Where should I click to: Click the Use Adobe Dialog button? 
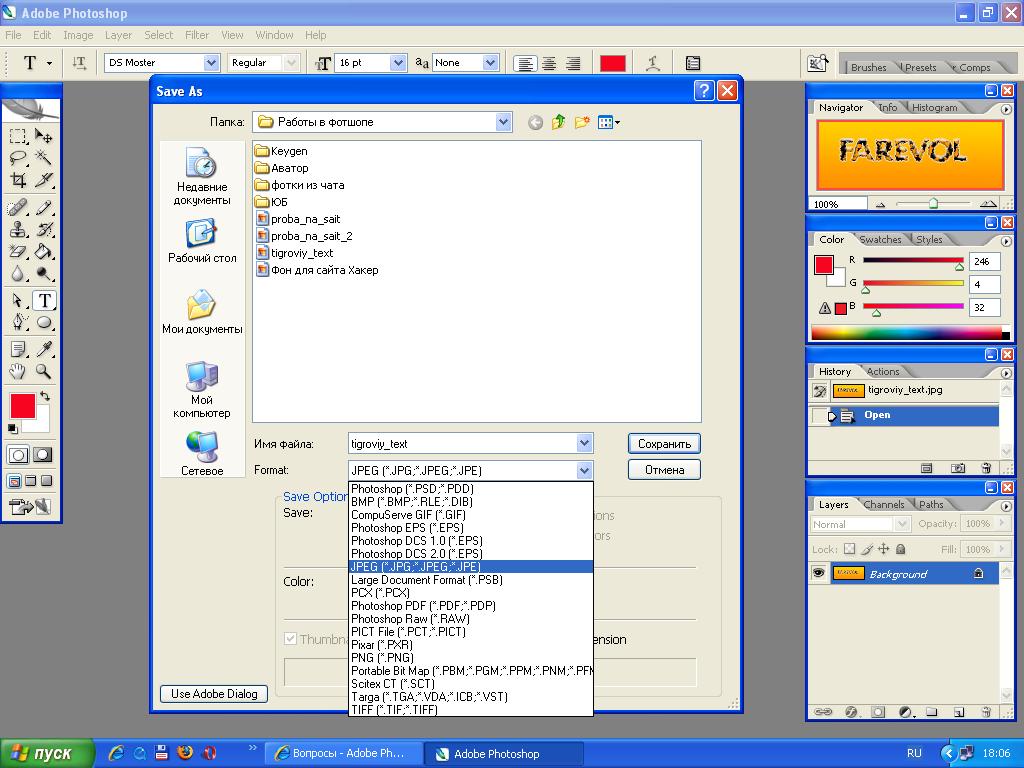214,694
